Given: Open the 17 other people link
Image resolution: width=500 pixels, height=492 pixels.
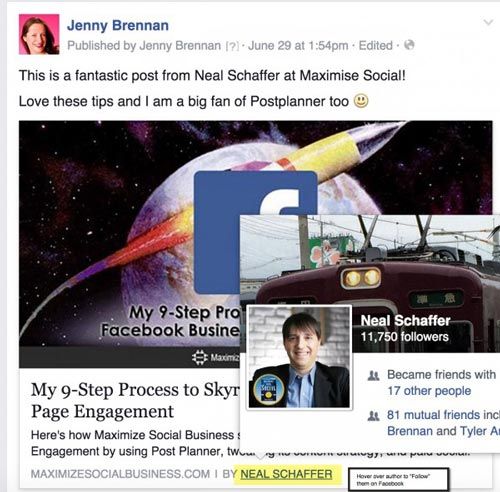Looking at the screenshot, I should pos(429,391).
